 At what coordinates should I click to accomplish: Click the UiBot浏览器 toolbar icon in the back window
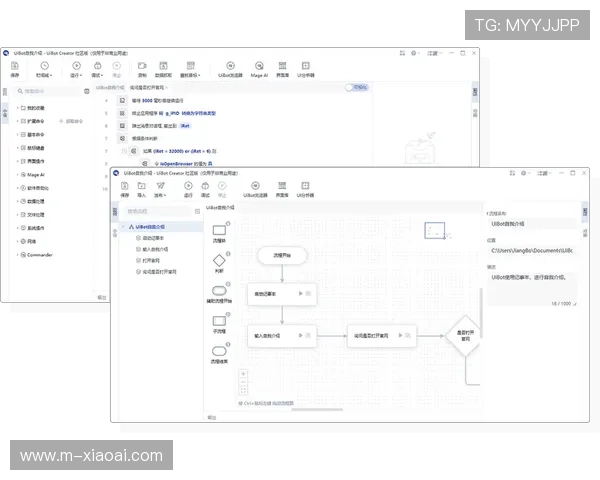coord(229,68)
